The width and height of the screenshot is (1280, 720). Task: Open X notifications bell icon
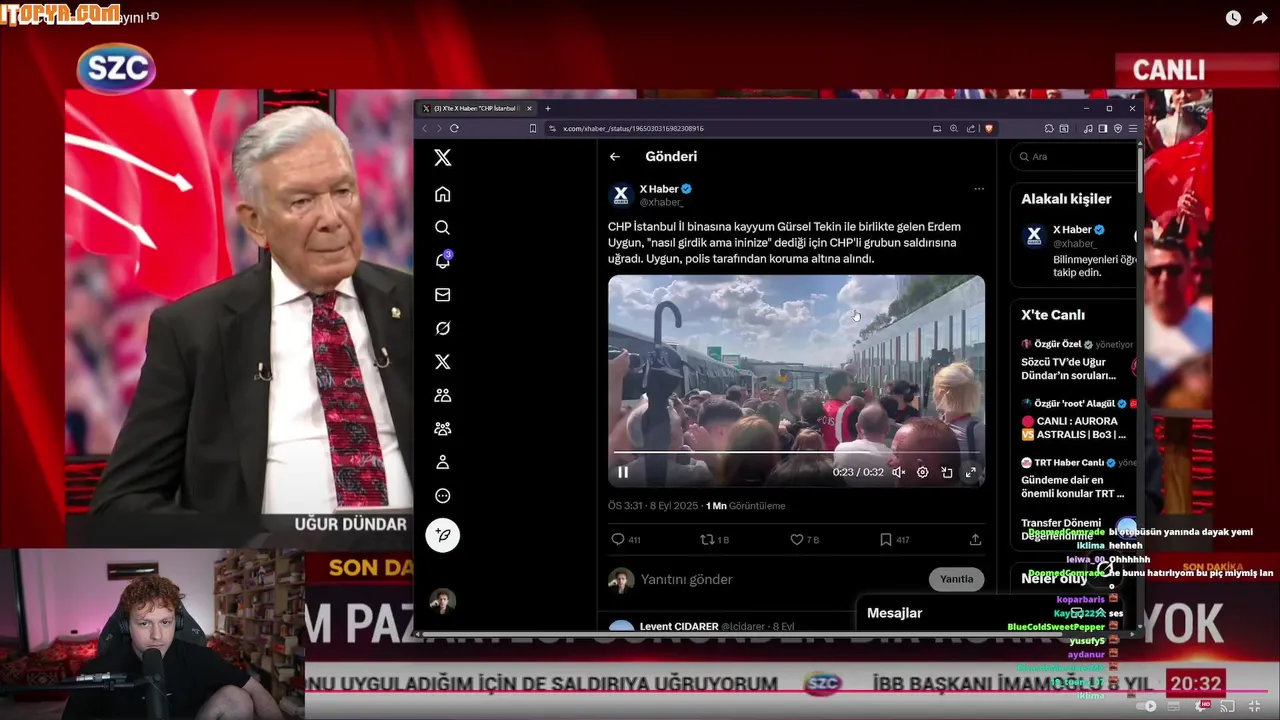(x=443, y=261)
